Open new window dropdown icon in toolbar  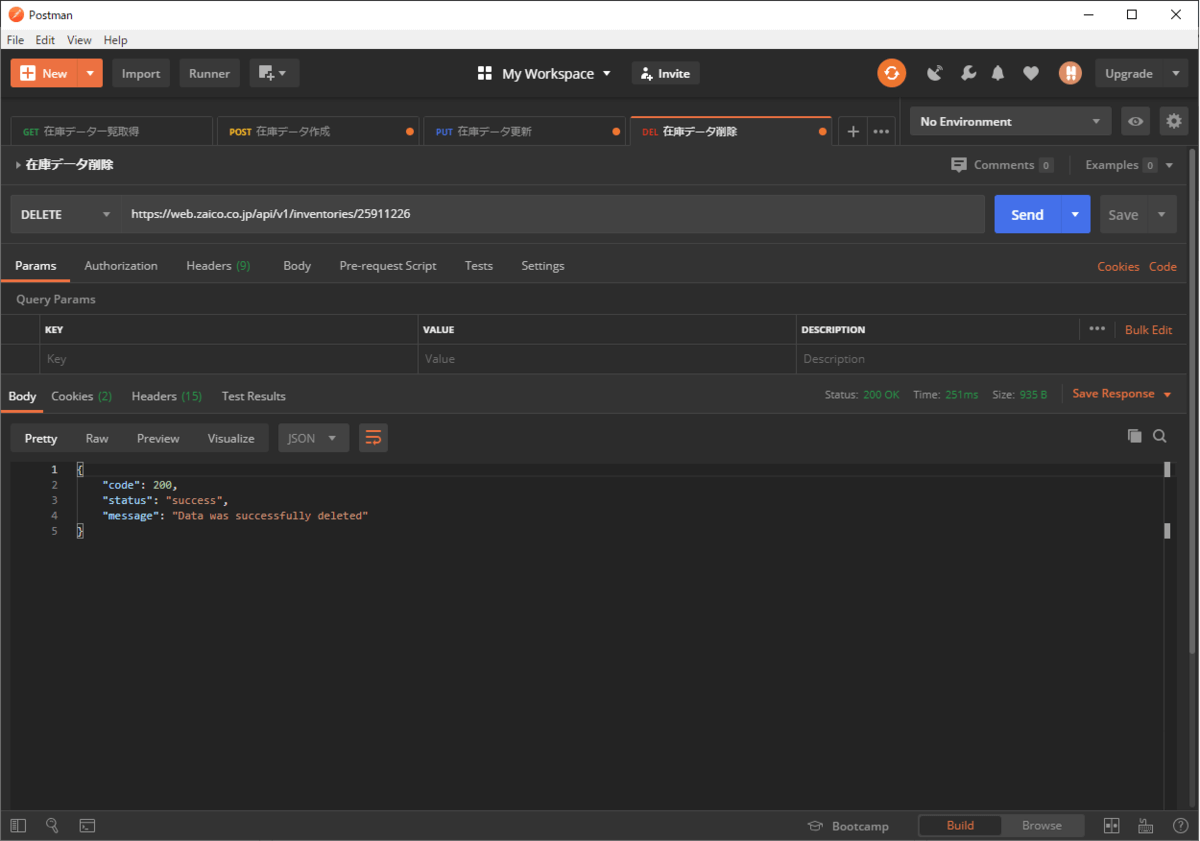pos(274,73)
